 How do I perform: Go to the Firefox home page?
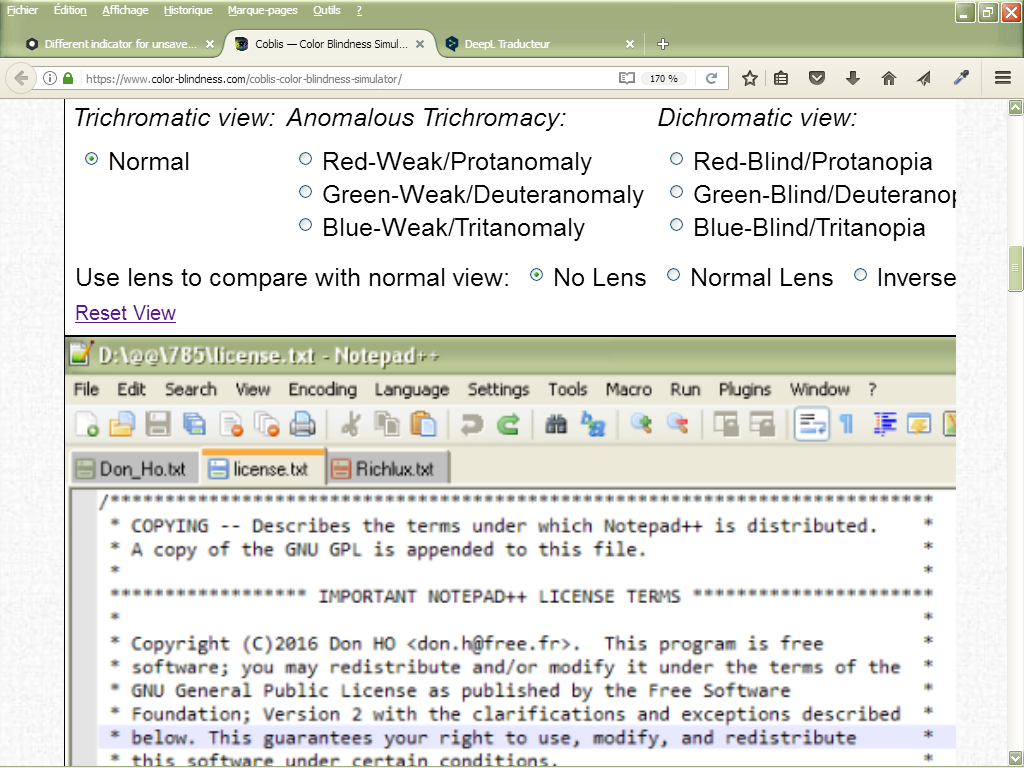pyautogui.click(x=889, y=78)
